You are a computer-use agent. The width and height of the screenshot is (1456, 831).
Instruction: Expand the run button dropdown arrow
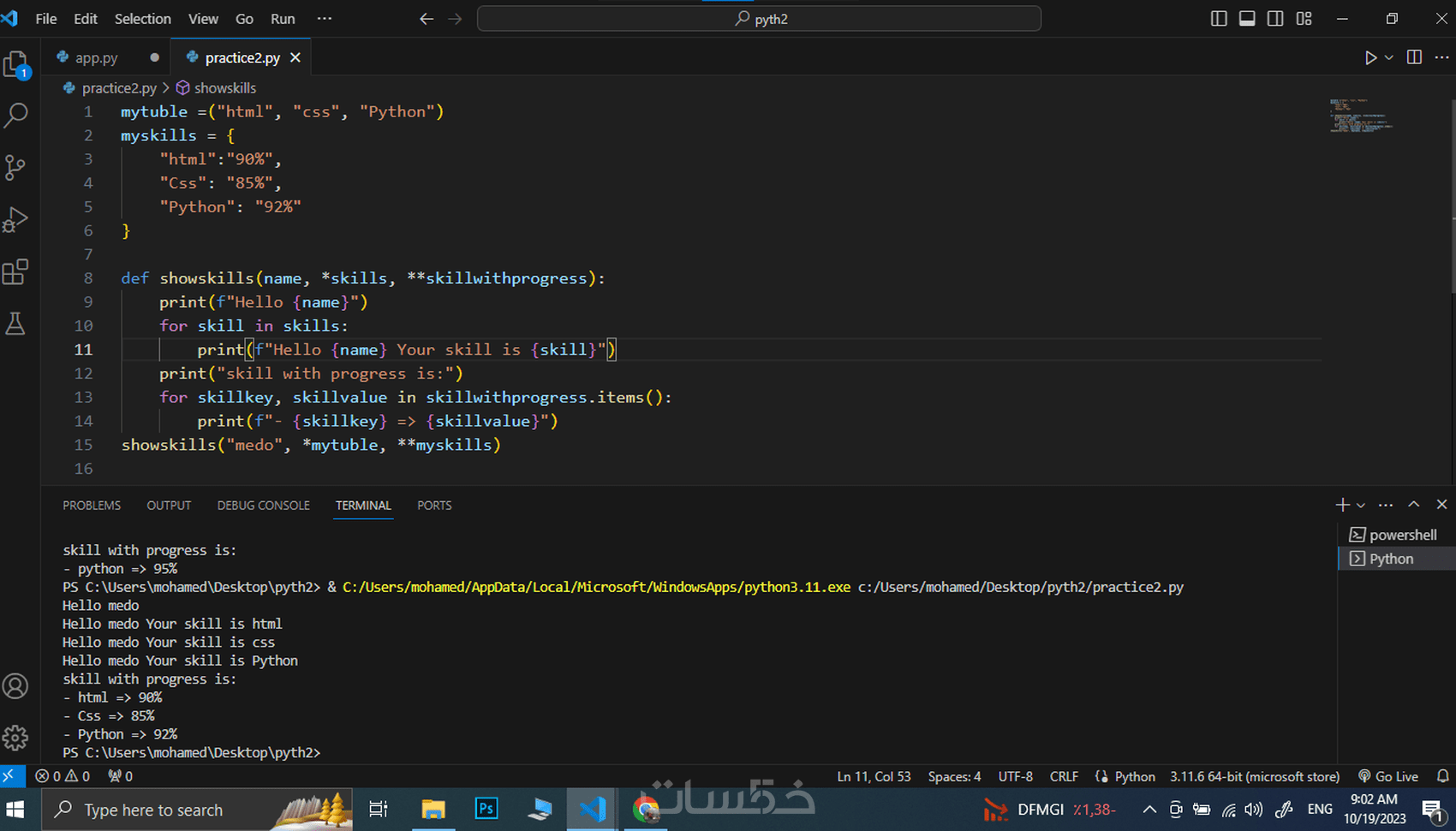click(x=1389, y=57)
